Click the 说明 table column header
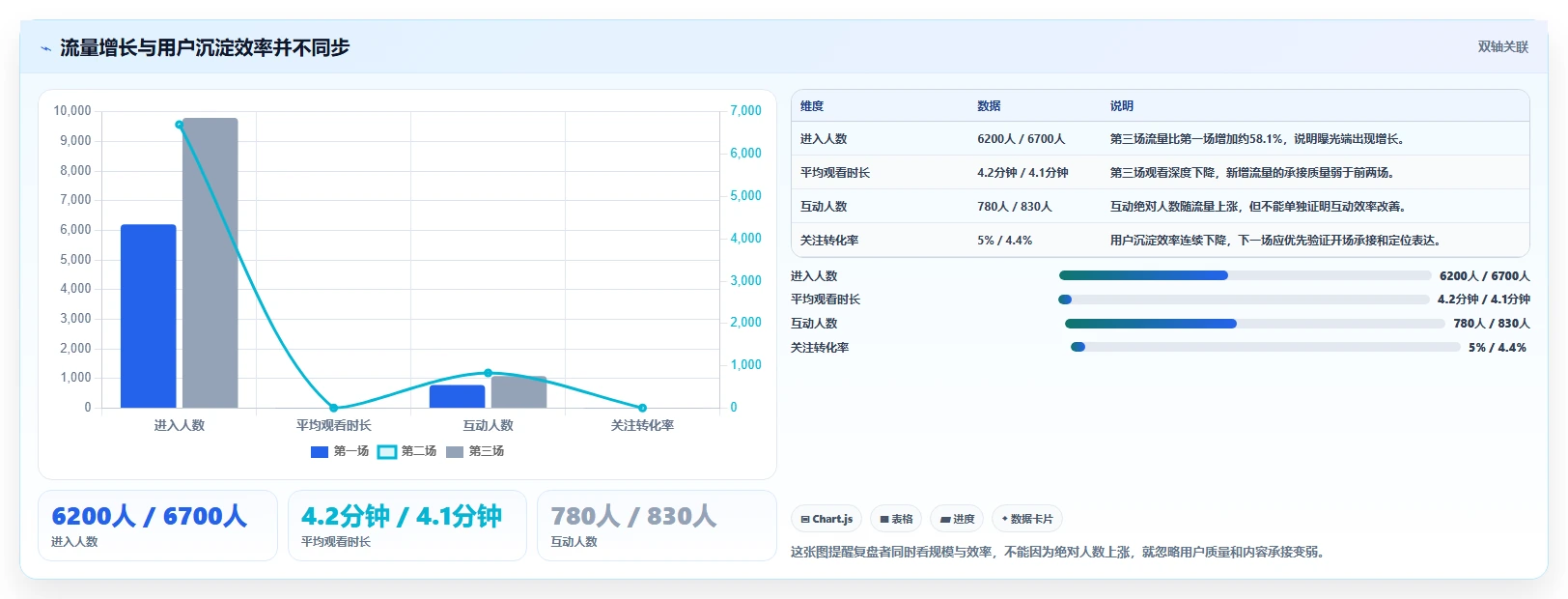1568x599 pixels. click(1122, 106)
